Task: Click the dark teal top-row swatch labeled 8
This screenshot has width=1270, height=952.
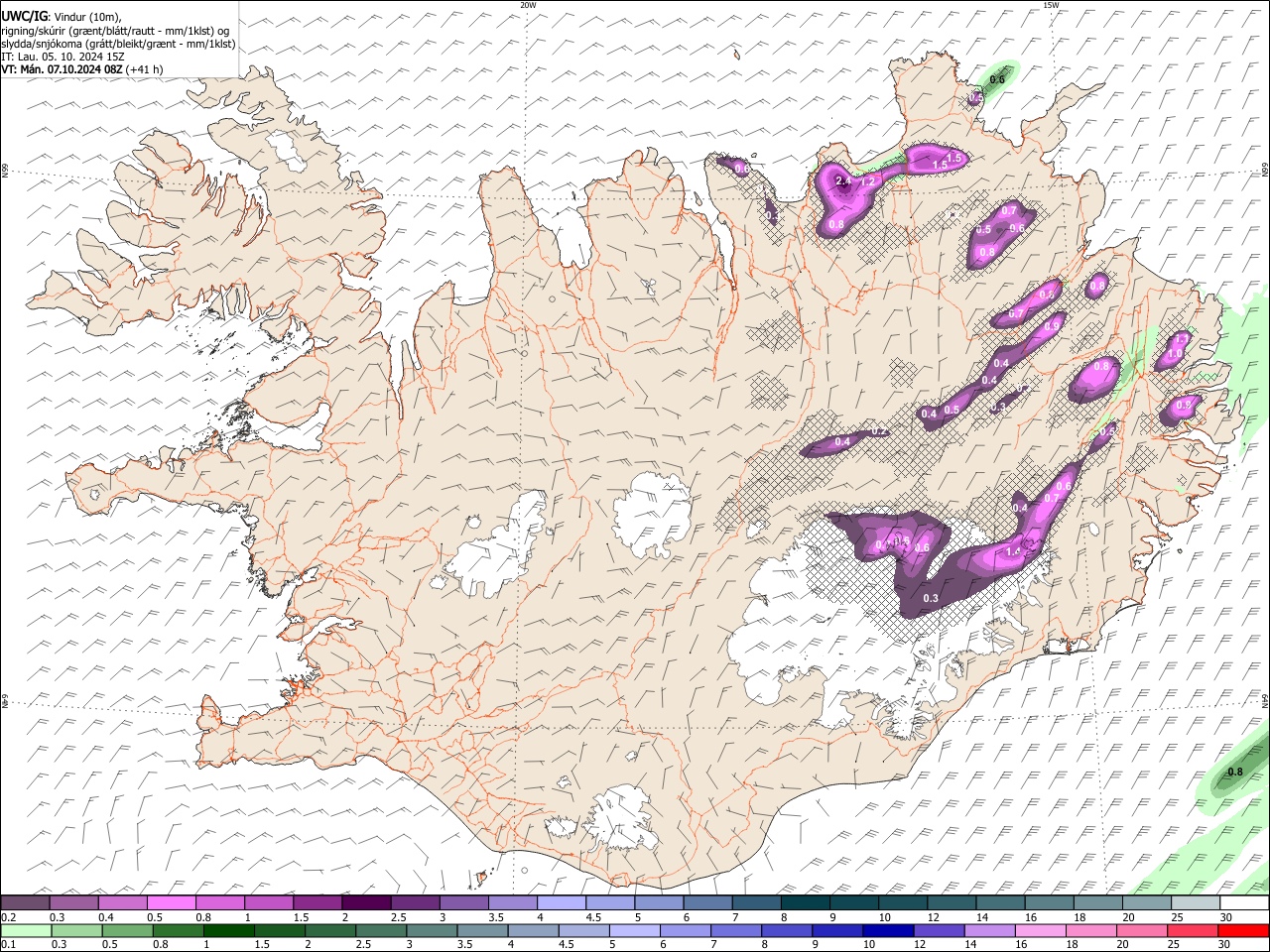Action: pyautogui.click(x=804, y=902)
